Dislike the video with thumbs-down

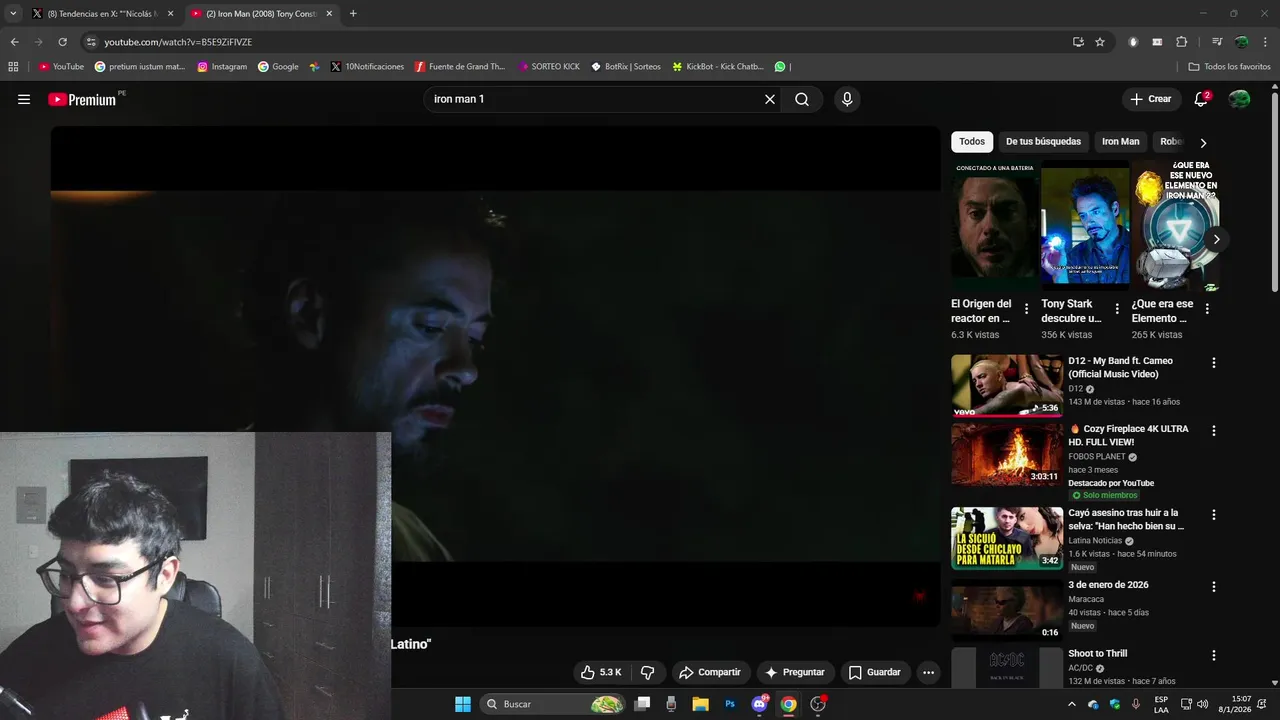(x=647, y=672)
